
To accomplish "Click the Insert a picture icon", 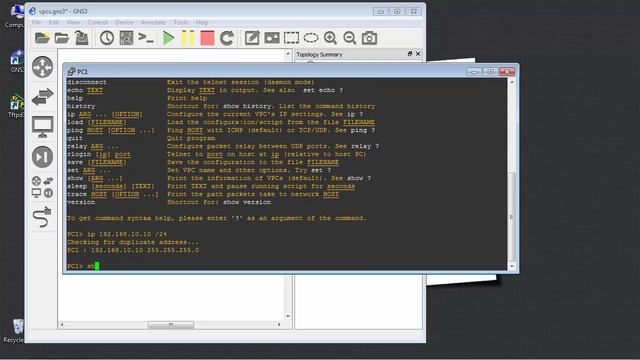I will pos(272,38).
